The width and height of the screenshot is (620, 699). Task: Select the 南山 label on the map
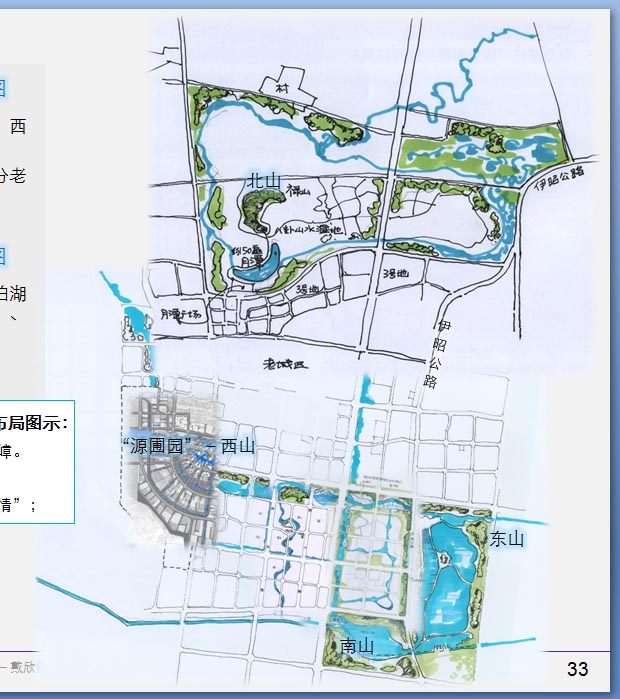click(357, 646)
